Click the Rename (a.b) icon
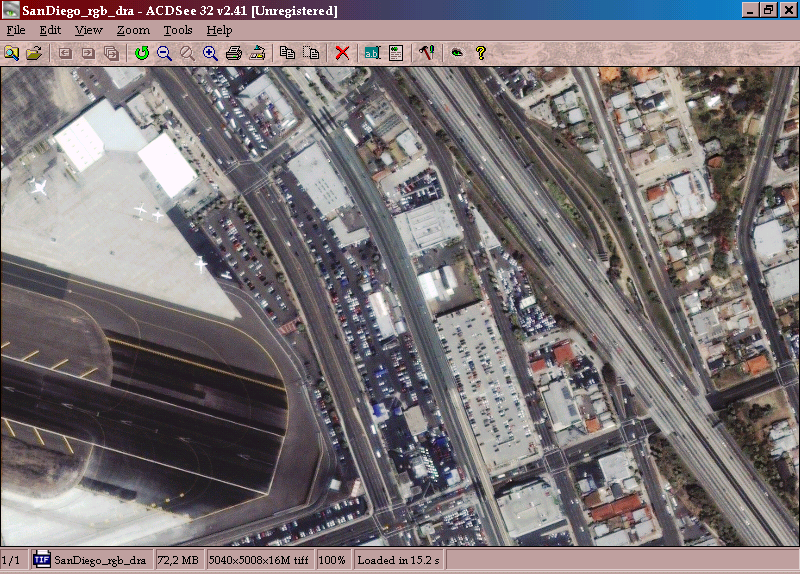Viewport: 800px width, 574px height. click(372, 53)
